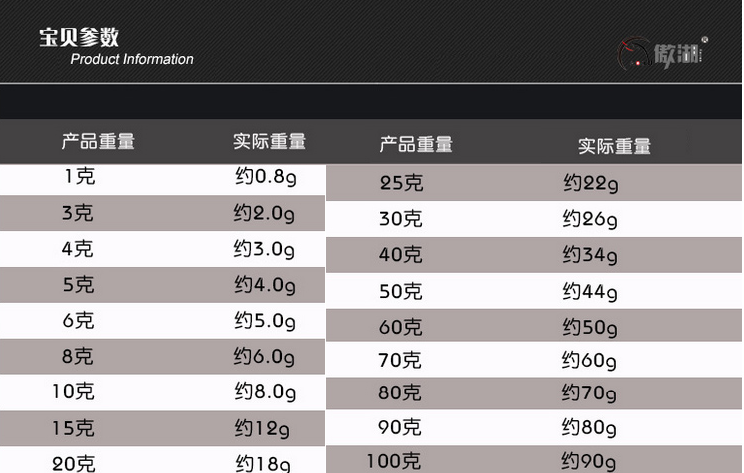
Task: Select the 1克 row cell
Action: tap(80, 176)
